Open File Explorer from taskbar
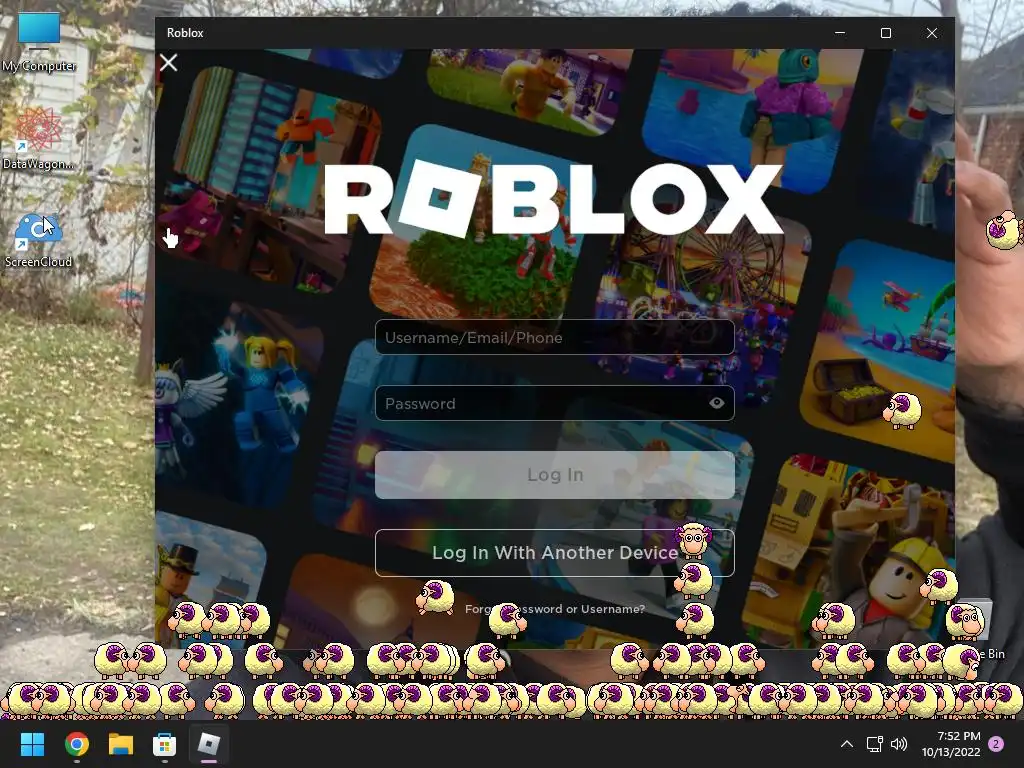This screenshot has width=1024, height=768. [x=121, y=744]
